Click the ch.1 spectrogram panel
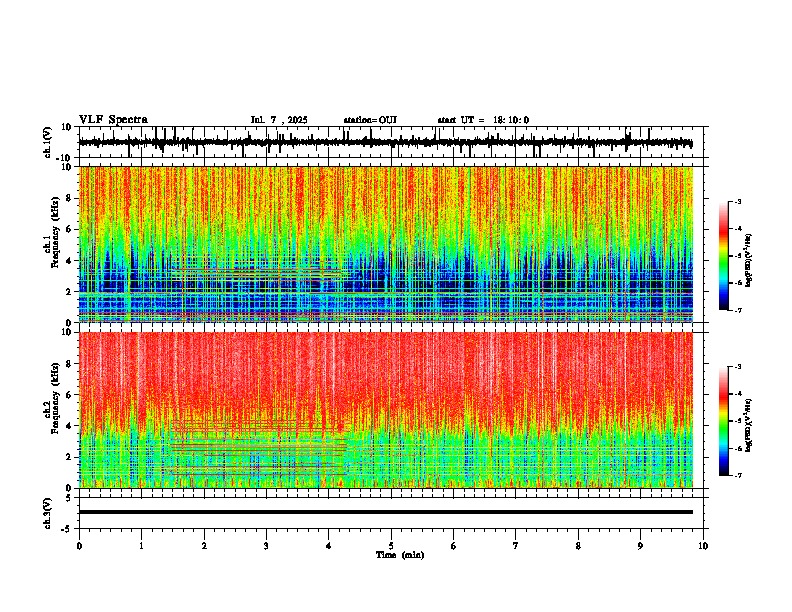This screenshot has height=612, width=792. 386,244
